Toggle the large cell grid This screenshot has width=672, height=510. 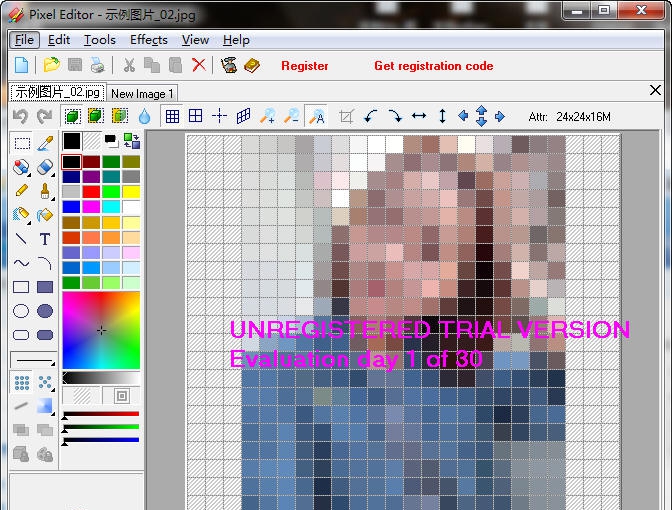click(195, 116)
